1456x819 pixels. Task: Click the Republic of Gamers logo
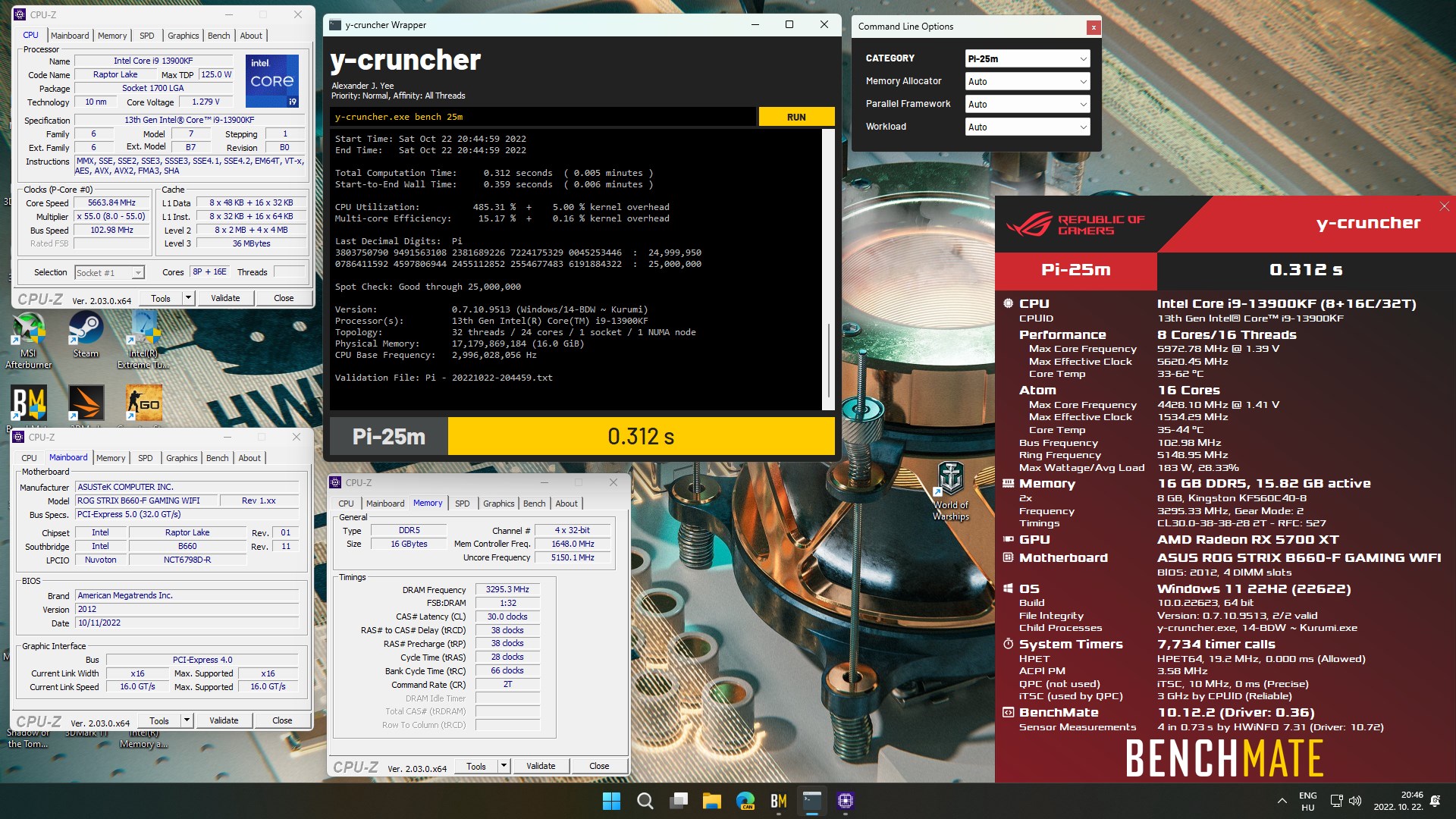point(1075,224)
